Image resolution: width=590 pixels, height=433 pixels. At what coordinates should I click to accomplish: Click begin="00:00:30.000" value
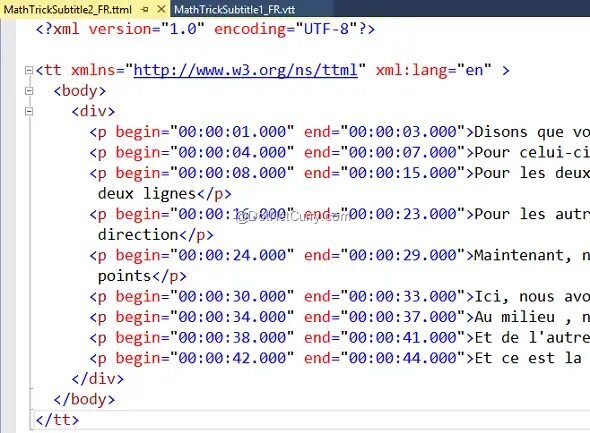[232, 296]
